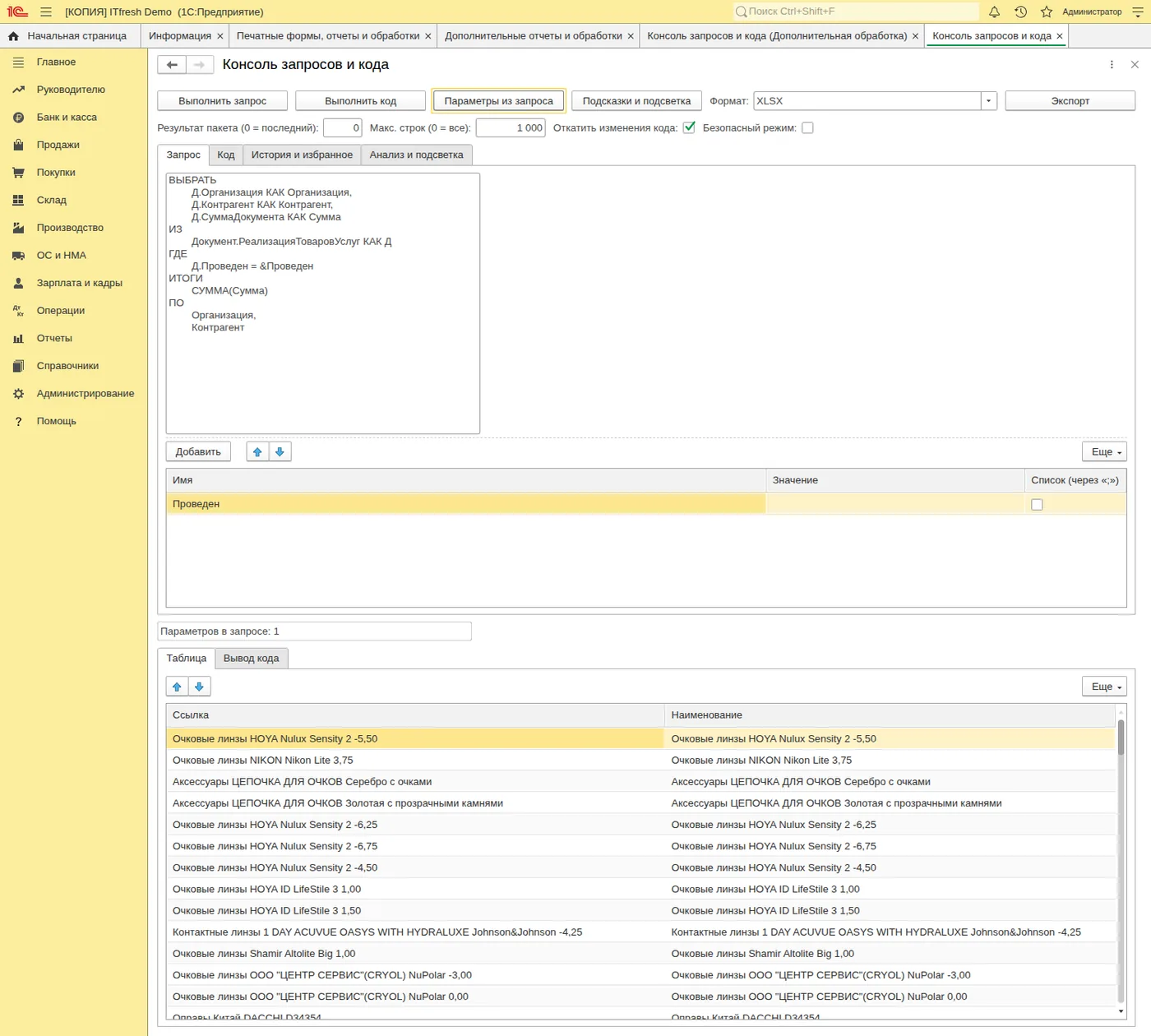Switch to the Код tab
Screen dimensions: 1151x1036
pyautogui.click(x=226, y=155)
